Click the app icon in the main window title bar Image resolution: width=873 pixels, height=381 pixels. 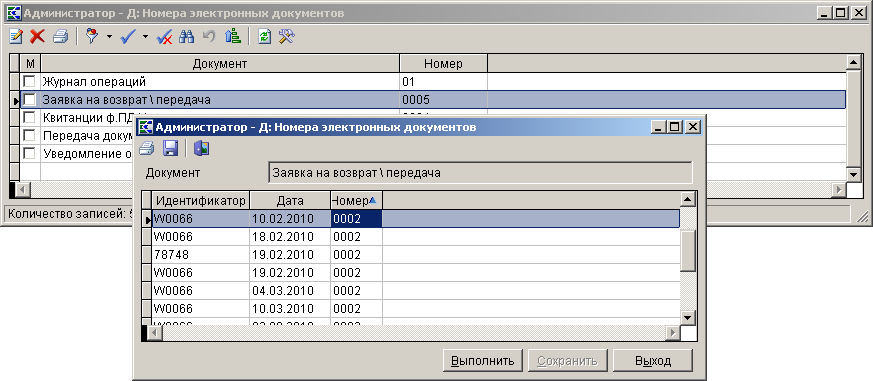(x=13, y=12)
